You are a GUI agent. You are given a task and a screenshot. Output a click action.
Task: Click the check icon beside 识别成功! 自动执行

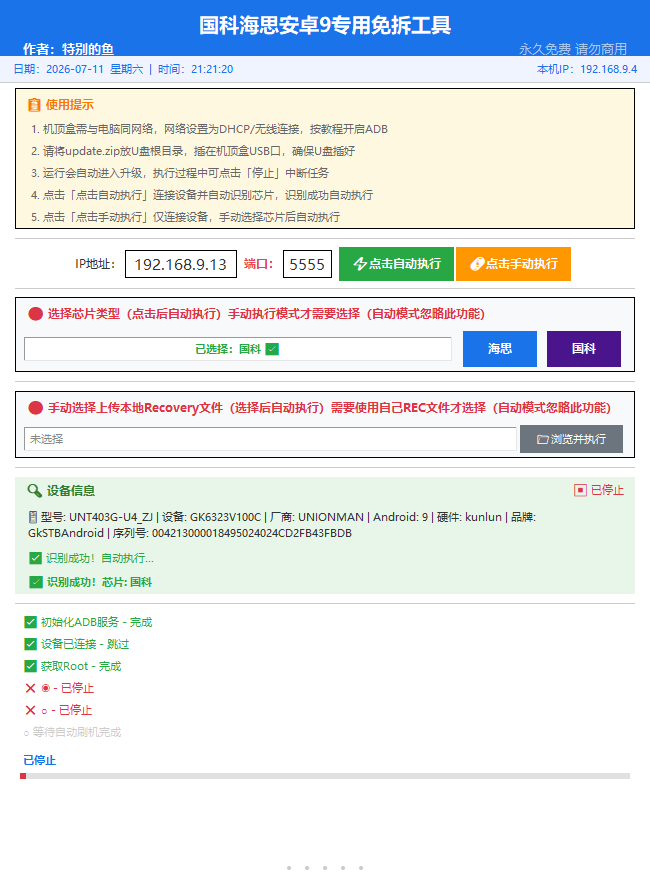(35, 558)
